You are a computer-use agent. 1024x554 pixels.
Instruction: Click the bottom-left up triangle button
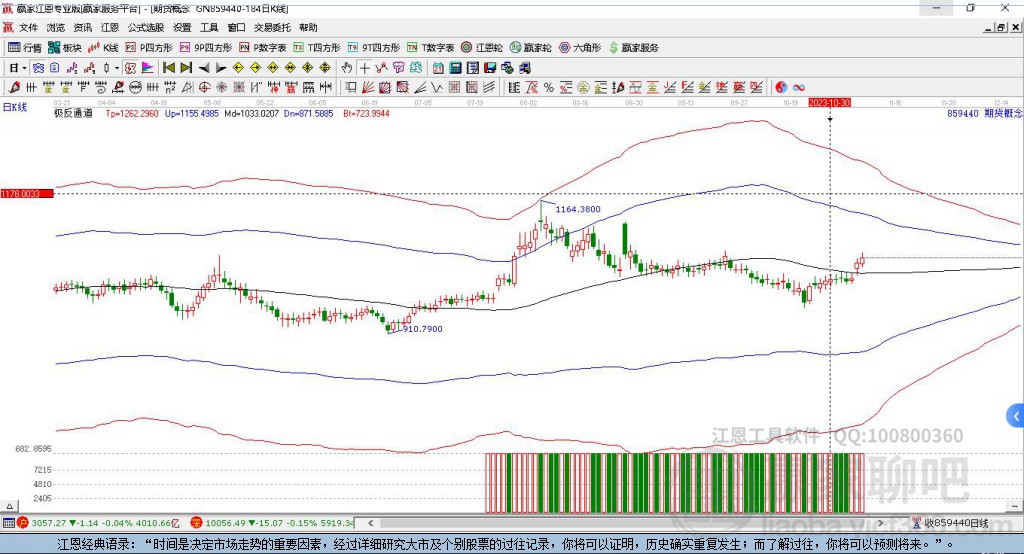(9, 506)
